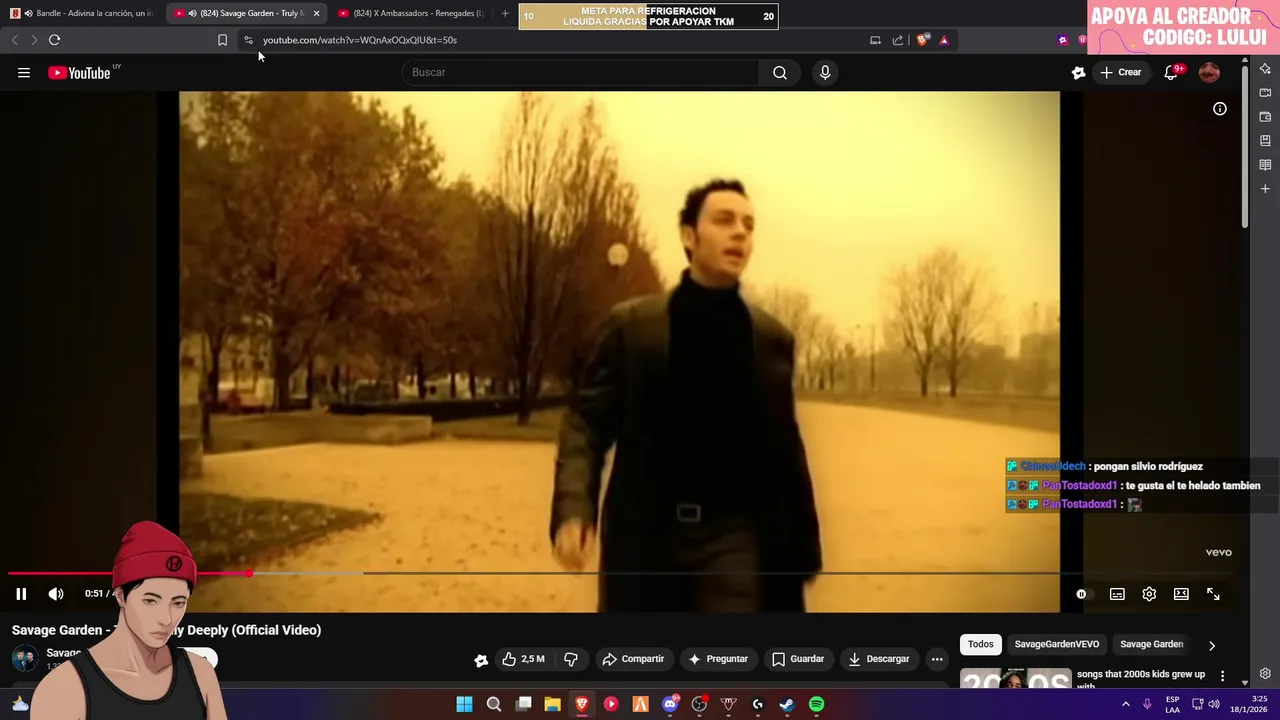Image resolution: width=1280 pixels, height=720 pixels.
Task: Click the search magnifier button
Action: [780, 72]
